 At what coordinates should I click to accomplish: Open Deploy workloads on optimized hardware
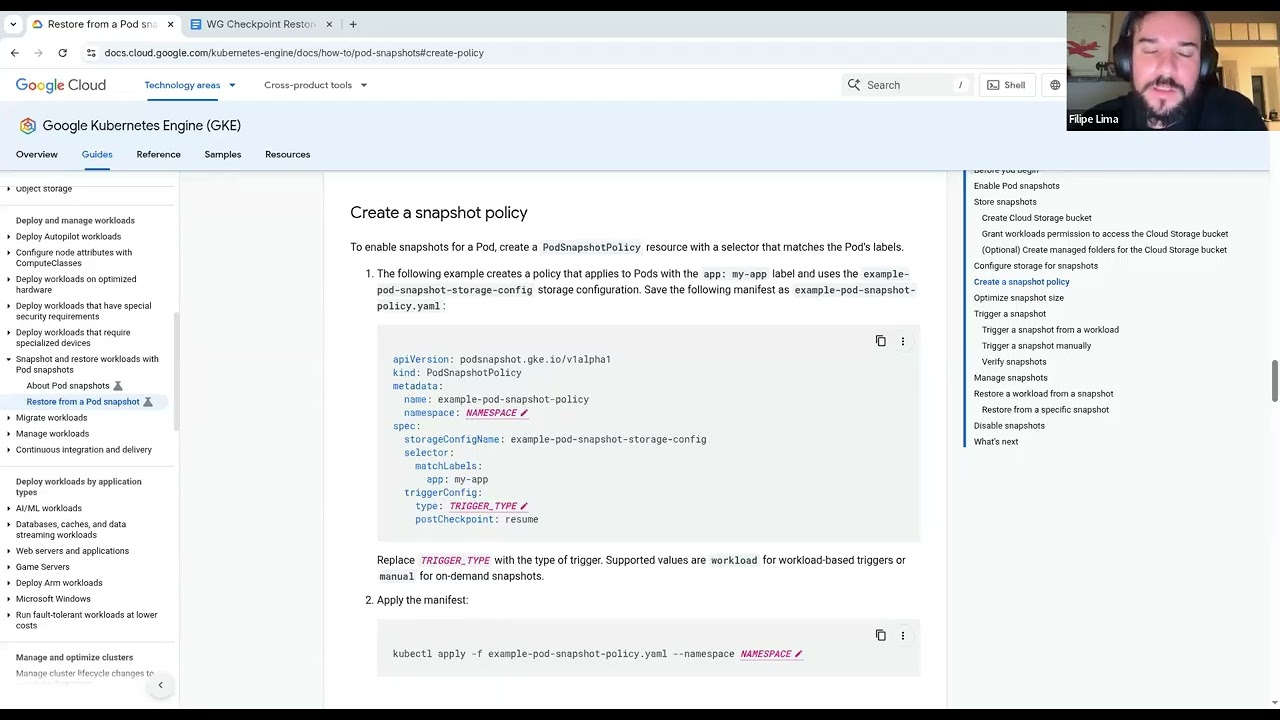(76, 284)
